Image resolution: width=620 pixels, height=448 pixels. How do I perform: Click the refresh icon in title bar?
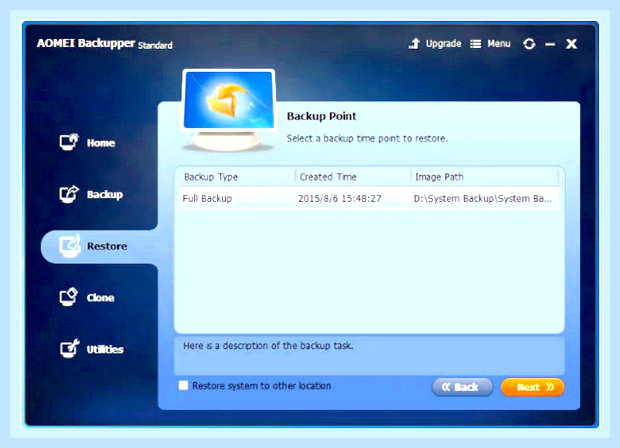click(x=529, y=43)
